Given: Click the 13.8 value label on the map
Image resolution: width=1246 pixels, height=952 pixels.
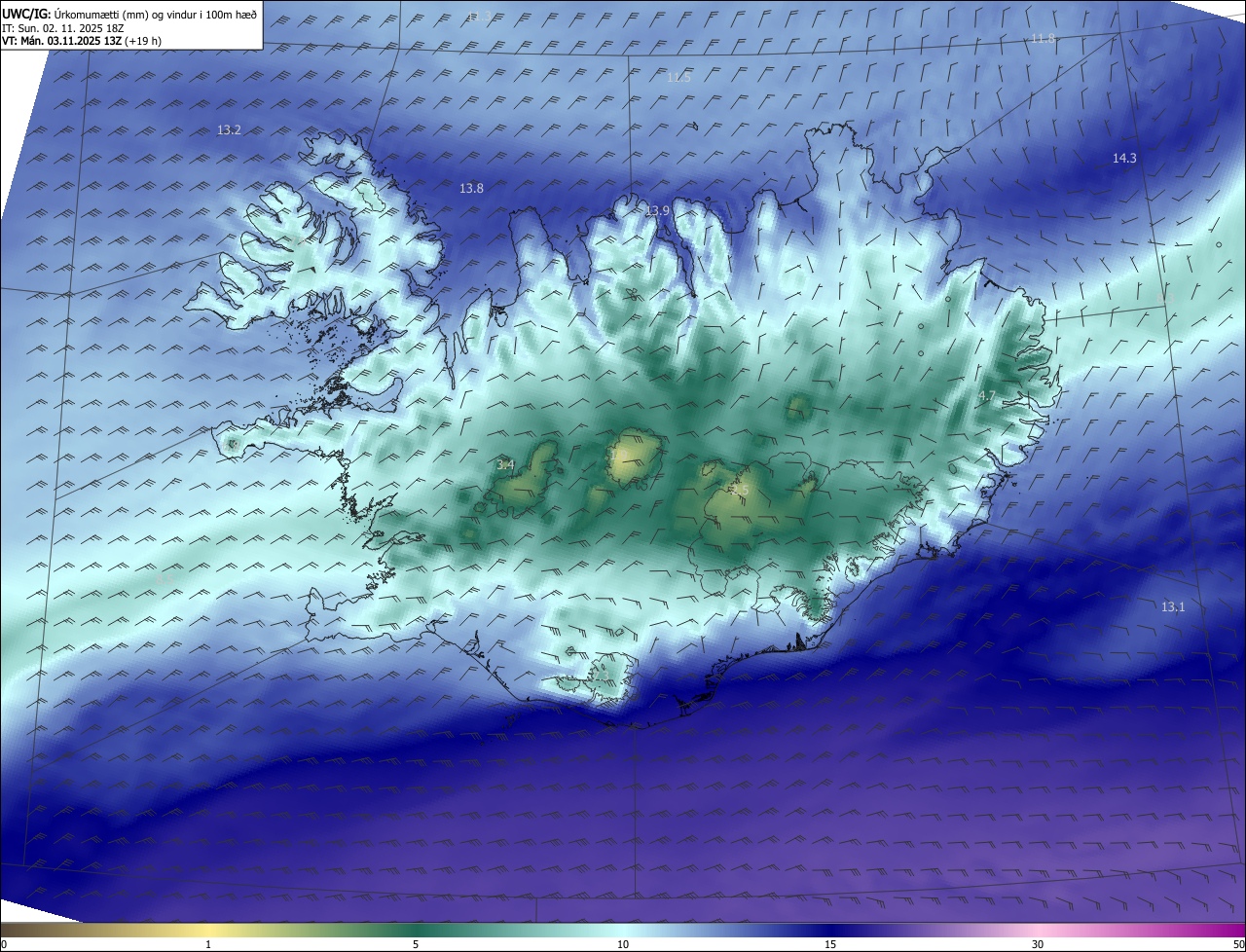Looking at the screenshot, I should tap(471, 188).
